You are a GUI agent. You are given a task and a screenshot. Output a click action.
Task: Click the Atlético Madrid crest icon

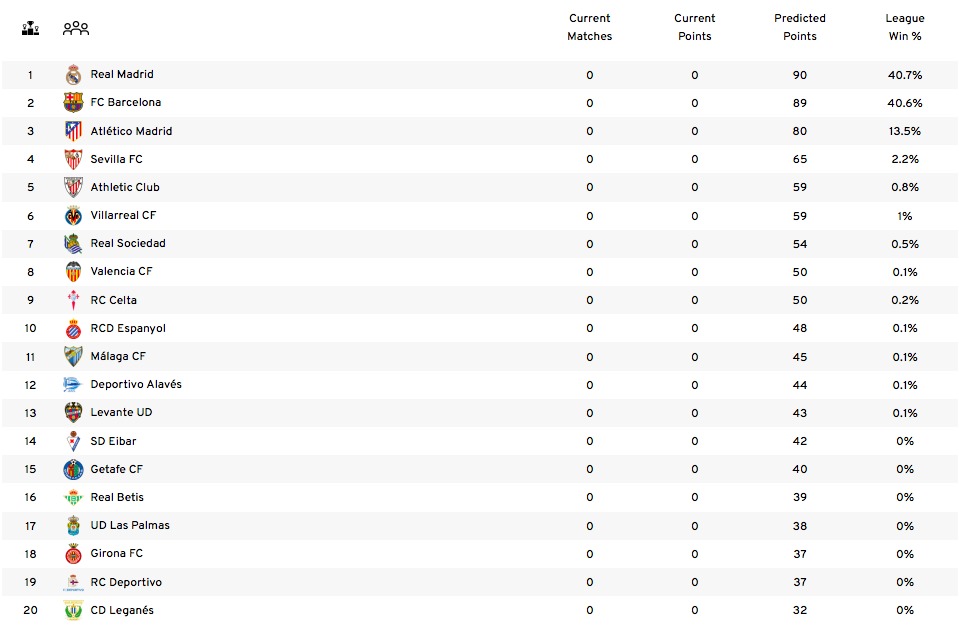73,131
